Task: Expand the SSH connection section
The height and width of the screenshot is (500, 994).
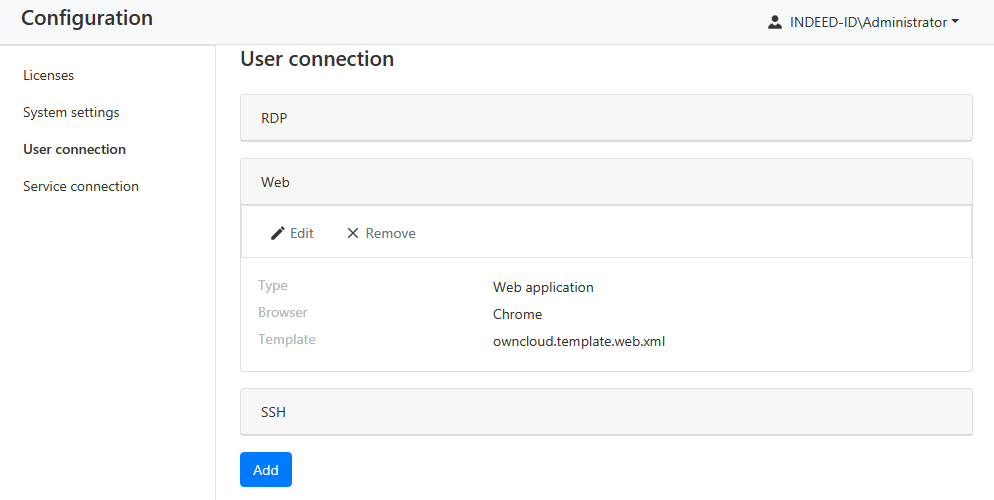Action: (x=606, y=412)
